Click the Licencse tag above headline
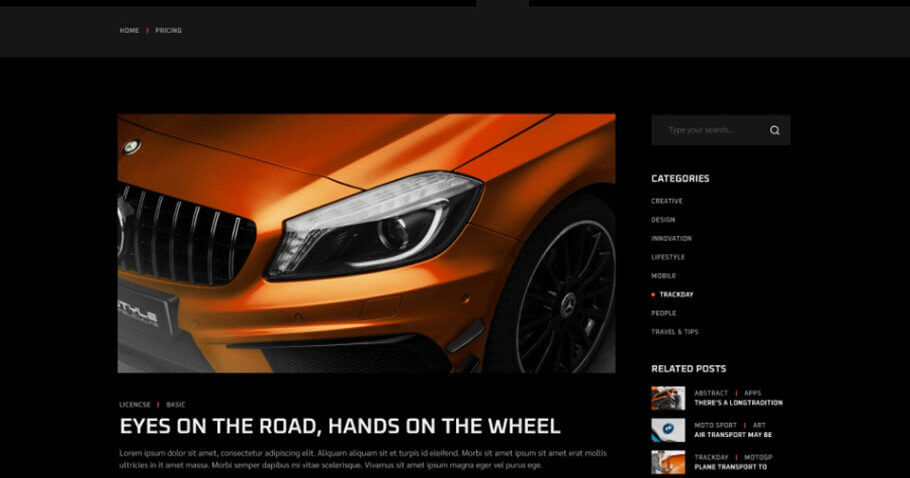The height and width of the screenshot is (478, 910). pos(134,405)
